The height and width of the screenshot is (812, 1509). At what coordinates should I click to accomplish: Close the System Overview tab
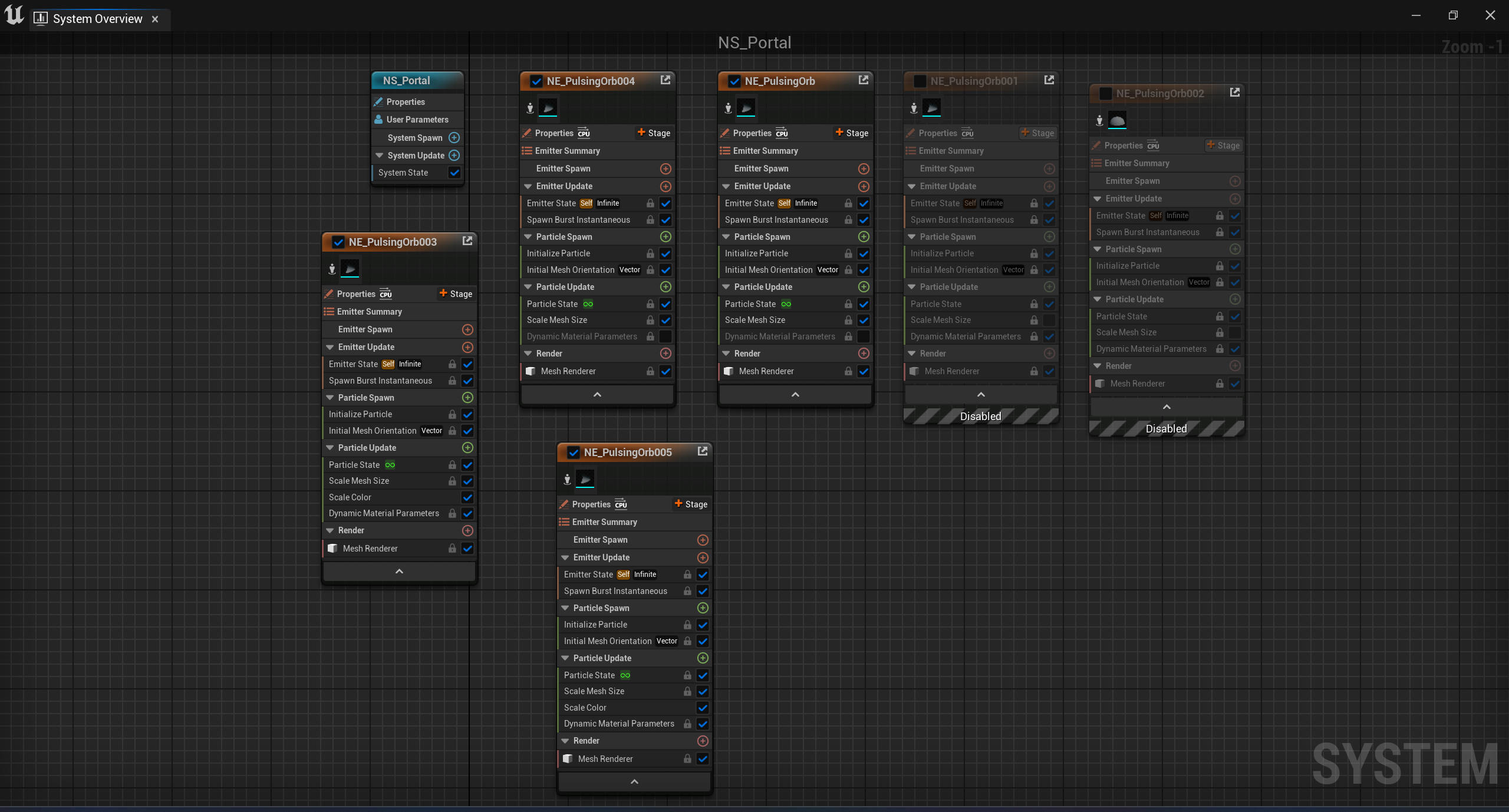tap(155, 19)
